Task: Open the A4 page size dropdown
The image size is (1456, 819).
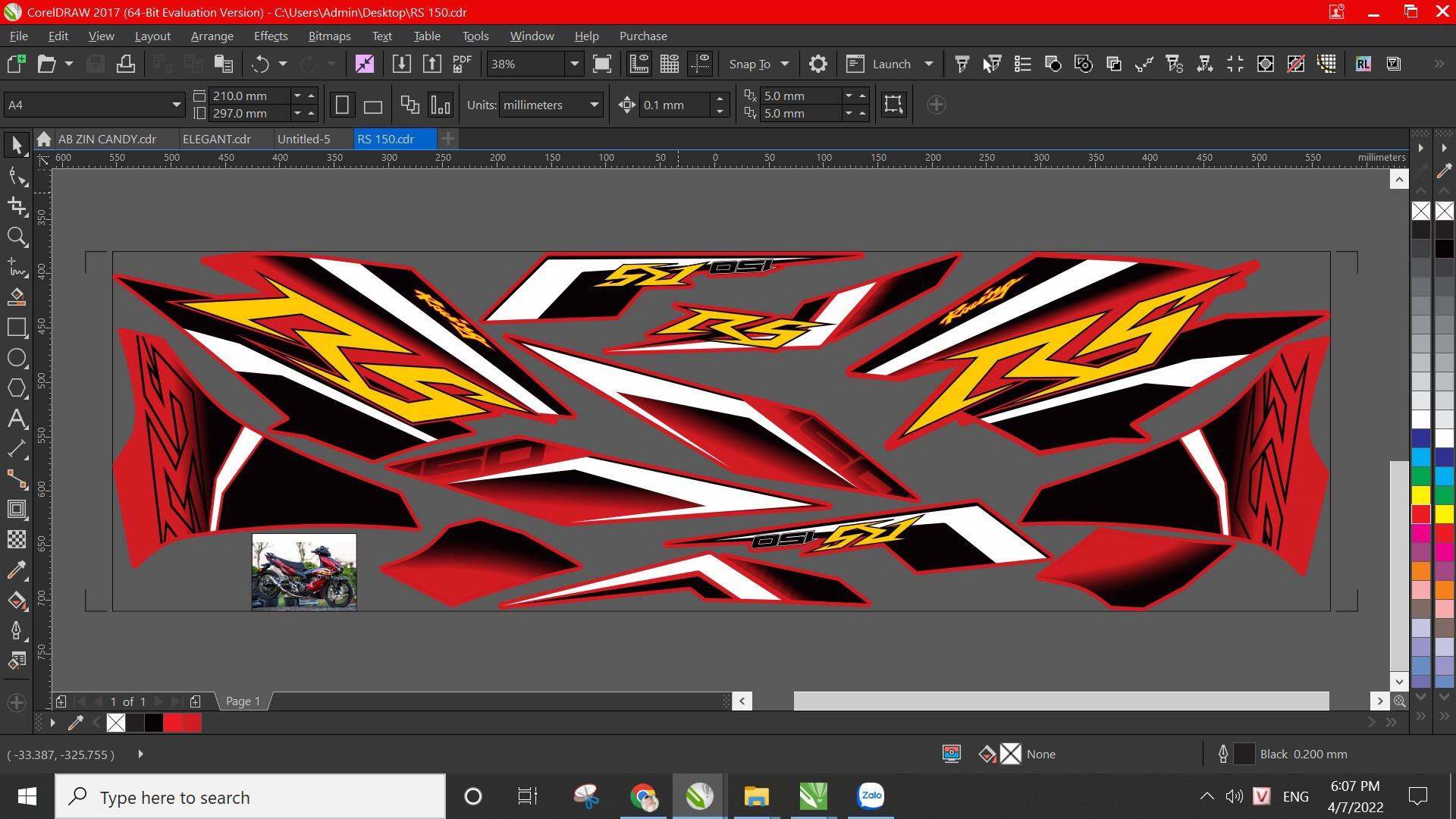Action: (176, 105)
